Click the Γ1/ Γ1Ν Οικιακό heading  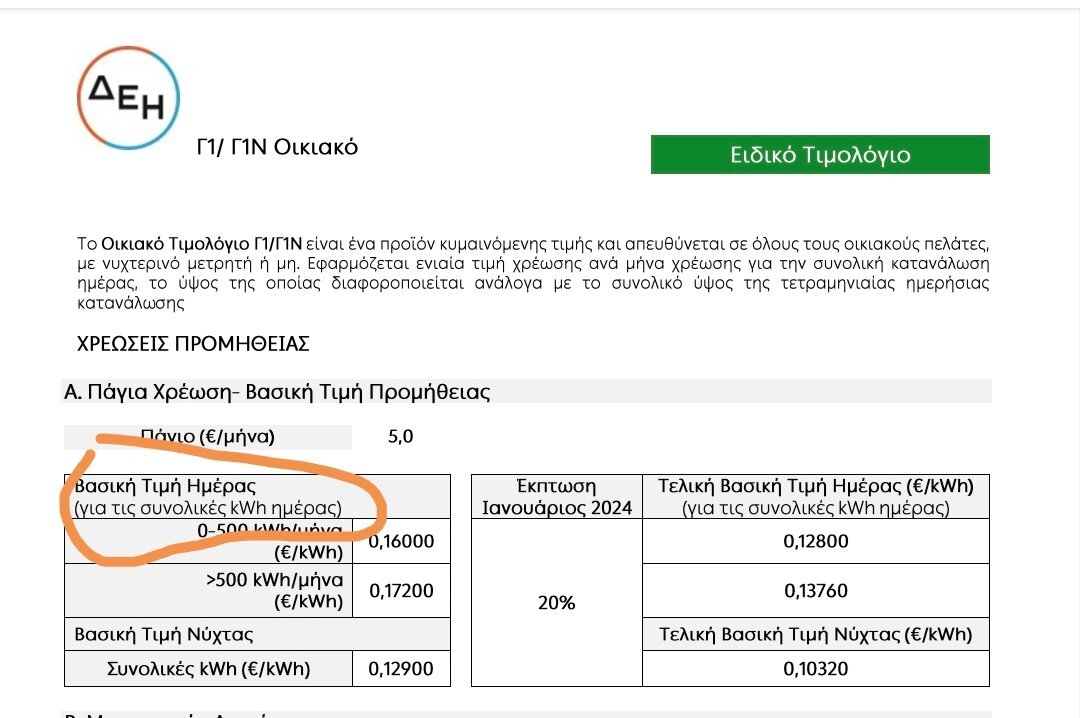(x=277, y=147)
